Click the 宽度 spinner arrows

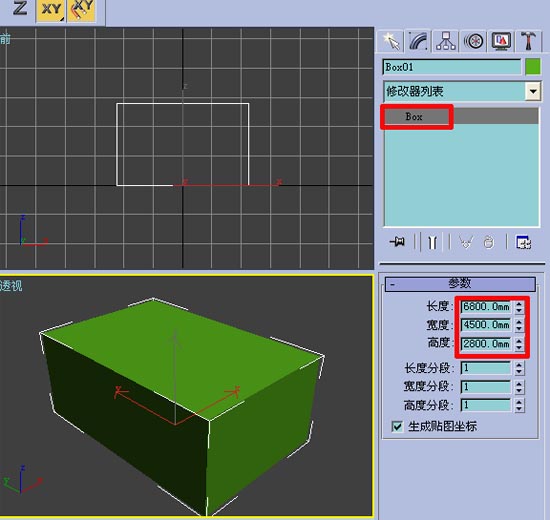tap(519, 325)
